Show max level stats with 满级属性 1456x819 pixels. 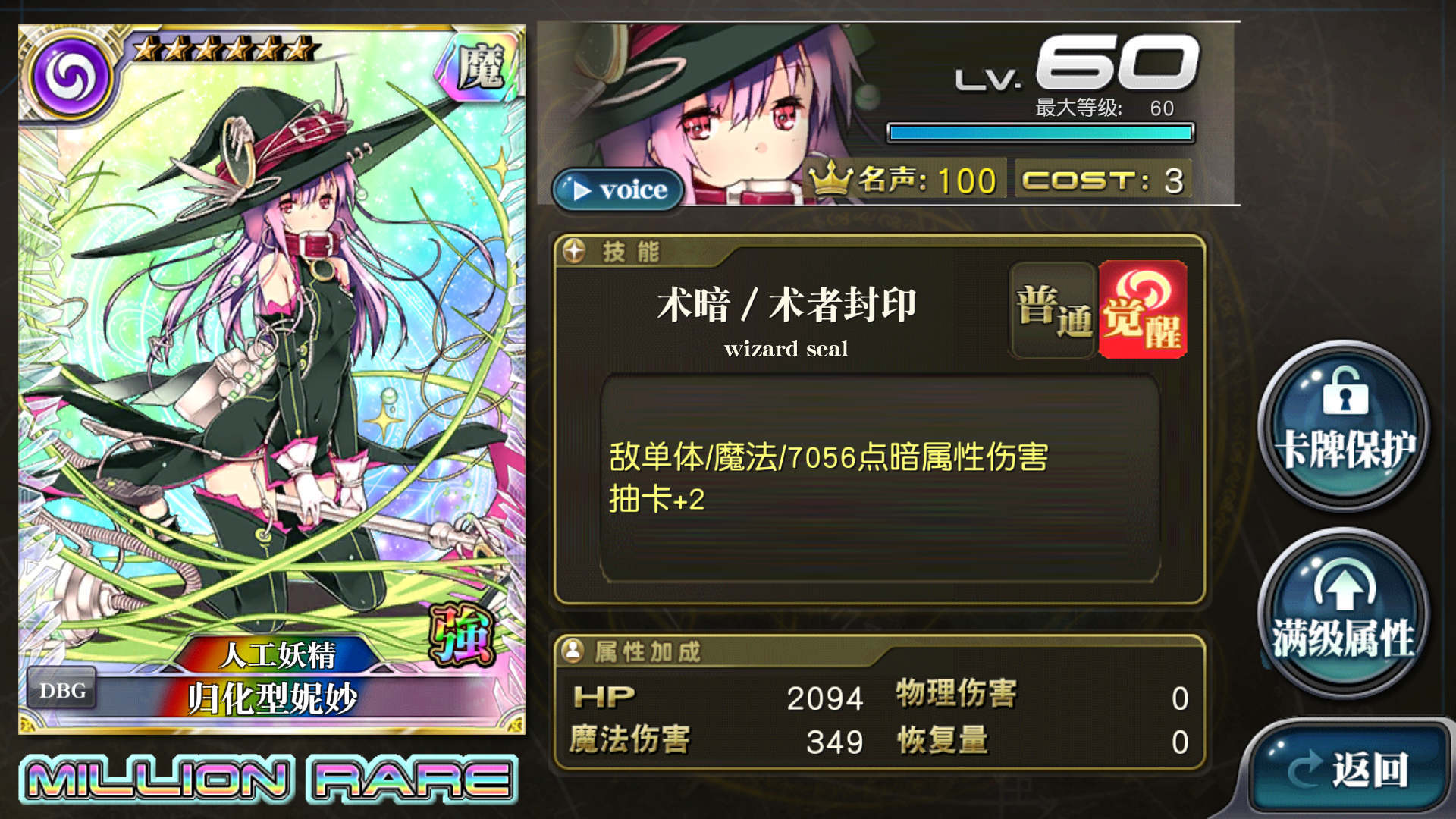point(1345,613)
